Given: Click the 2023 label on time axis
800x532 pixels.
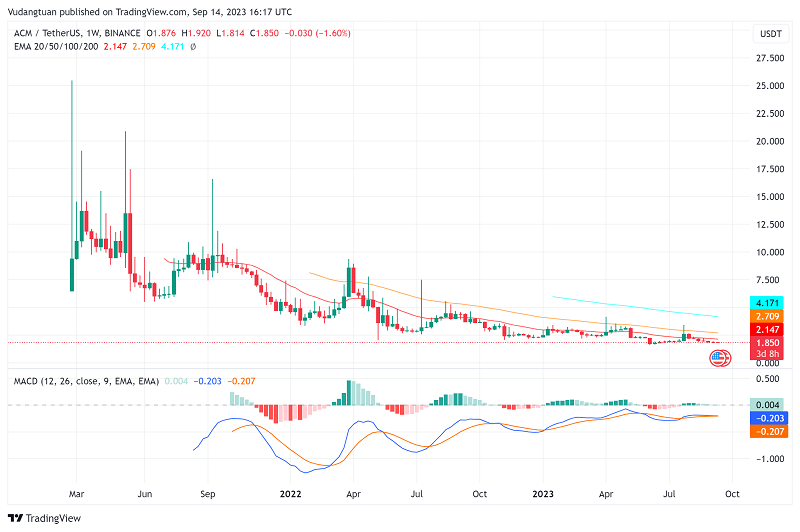Looking at the screenshot, I should (x=543, y=494).
